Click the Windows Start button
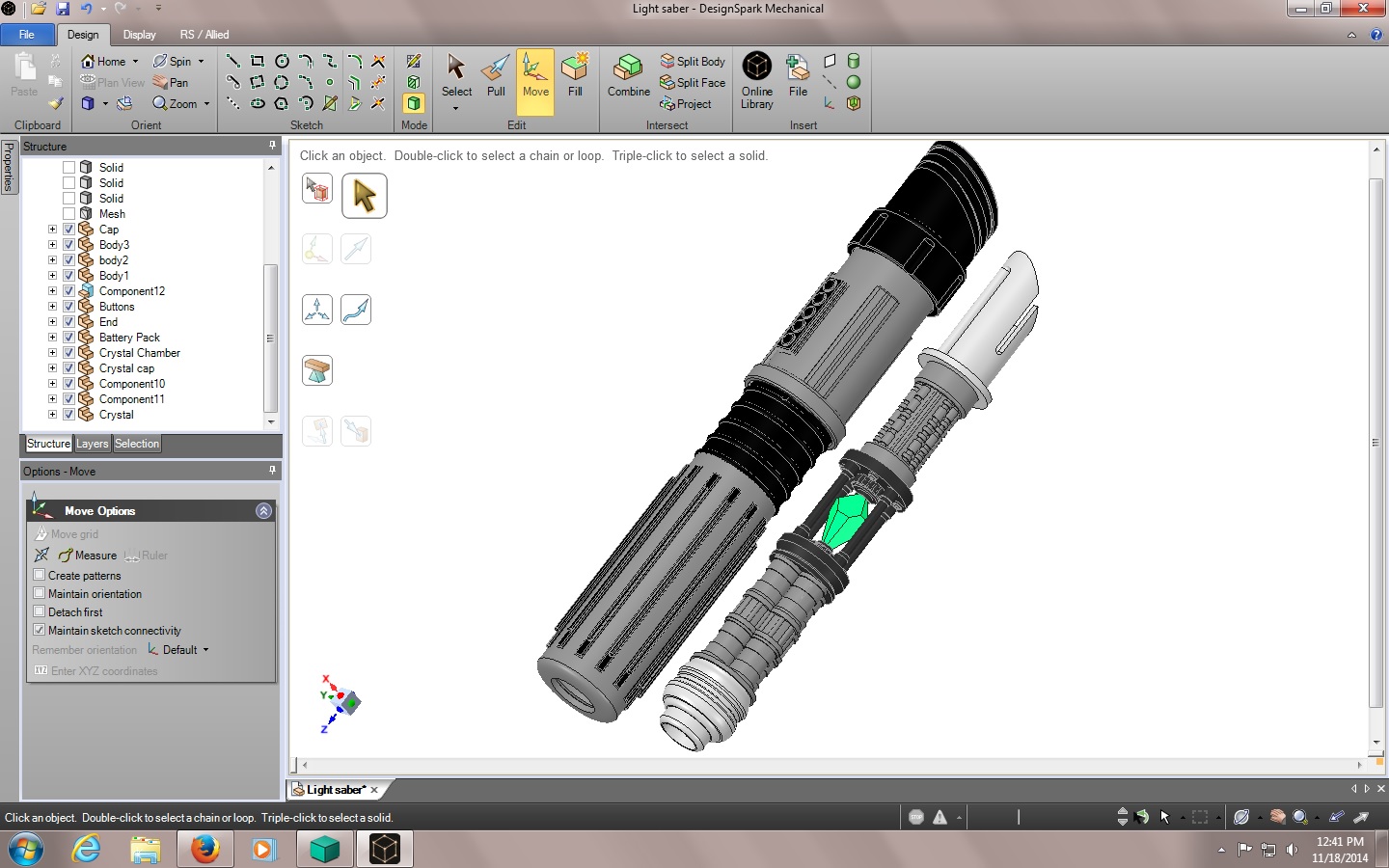This screenshot has height=868, width=1389. (x=26, y=850)
